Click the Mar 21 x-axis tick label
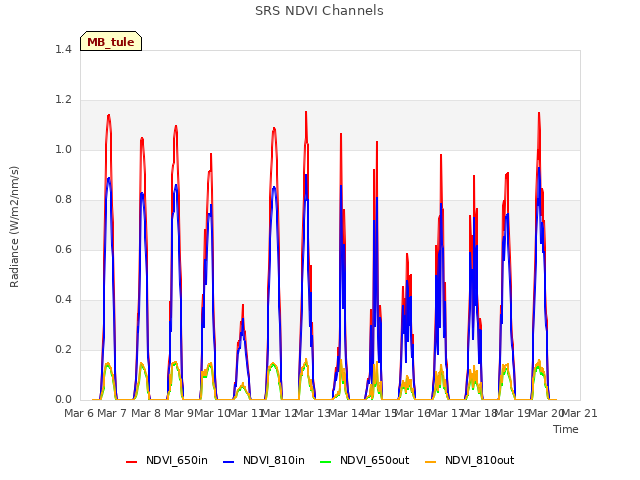640x480 pixels. coord(580,413)
